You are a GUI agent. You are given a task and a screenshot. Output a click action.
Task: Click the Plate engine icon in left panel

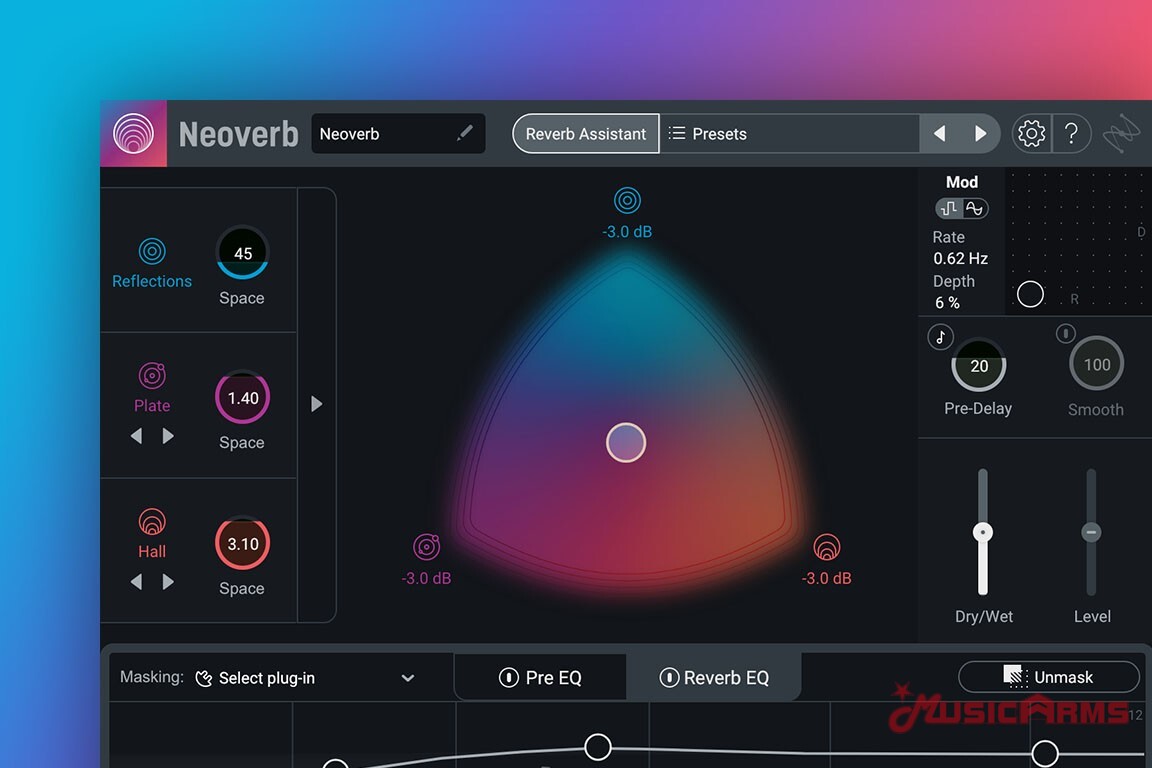click(152, 376)
